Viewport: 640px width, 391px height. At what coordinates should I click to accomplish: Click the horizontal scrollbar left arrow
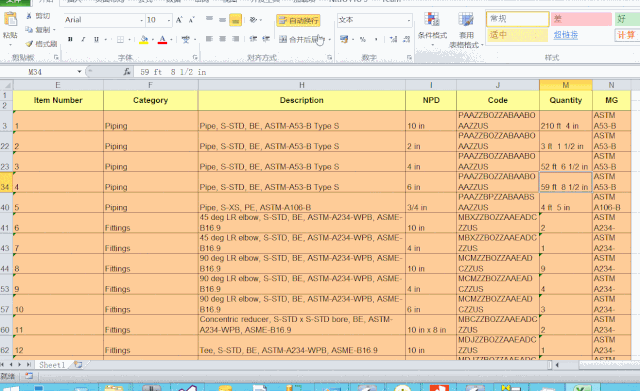[x=557, y=365]
